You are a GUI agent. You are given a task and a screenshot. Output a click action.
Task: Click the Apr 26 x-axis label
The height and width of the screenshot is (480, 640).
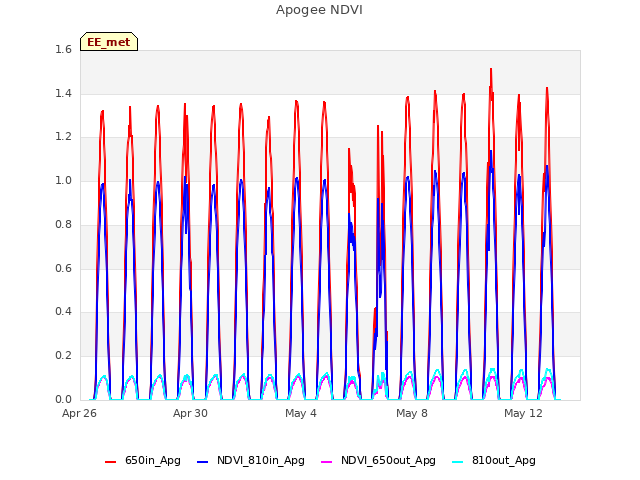click(x=79, y=413)
